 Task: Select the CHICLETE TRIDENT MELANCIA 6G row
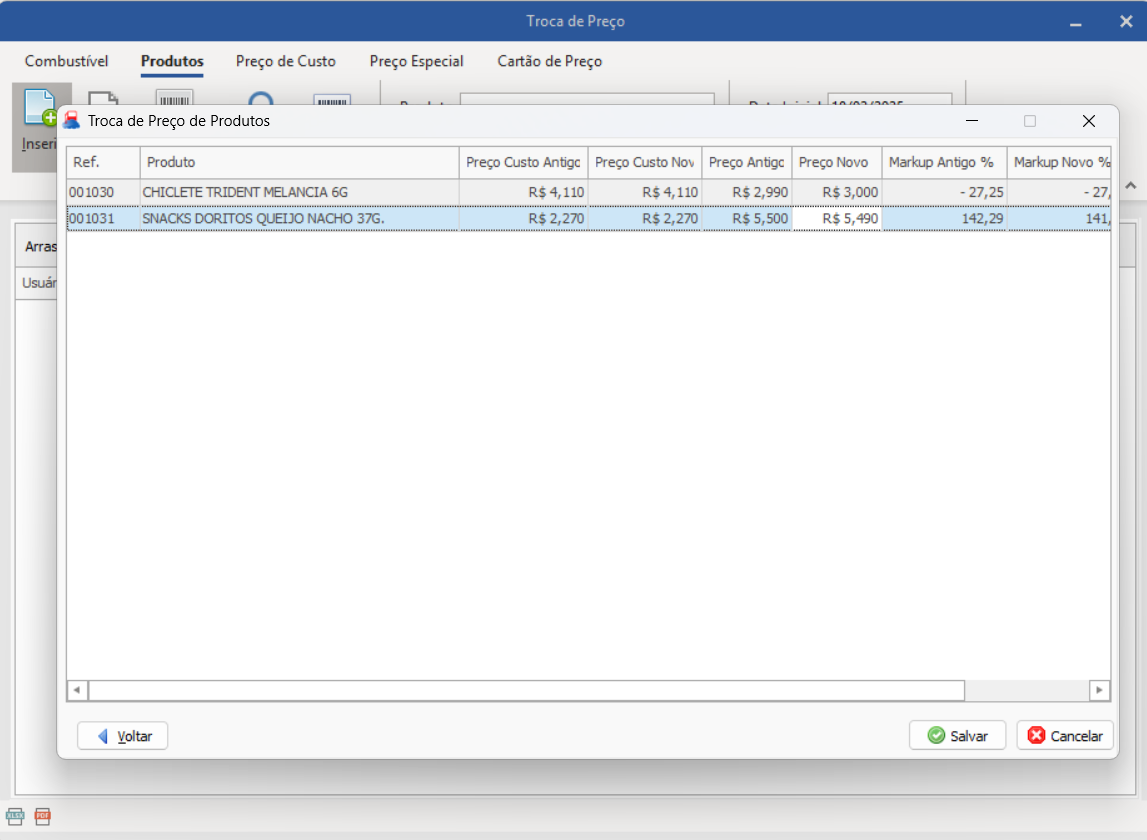(299, 192)
